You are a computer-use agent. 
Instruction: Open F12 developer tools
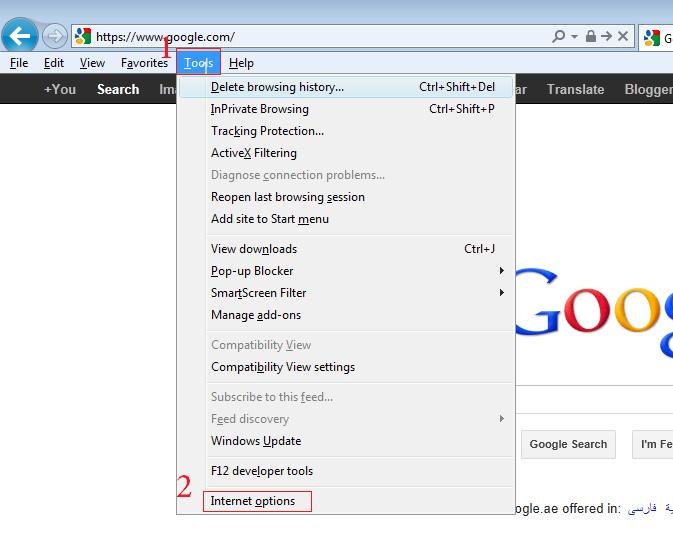[346, 471]
